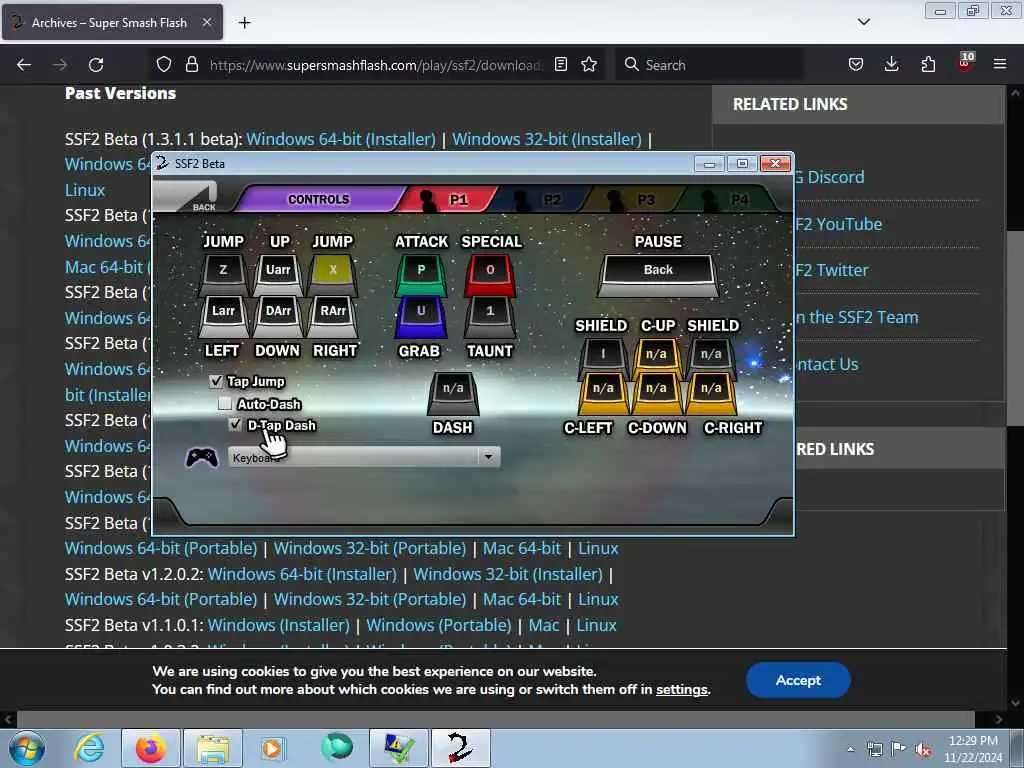Click the green P Attack key
The height and width of the screenshot is (768, 1024).
pyautogui.click(x=421, y=274)
